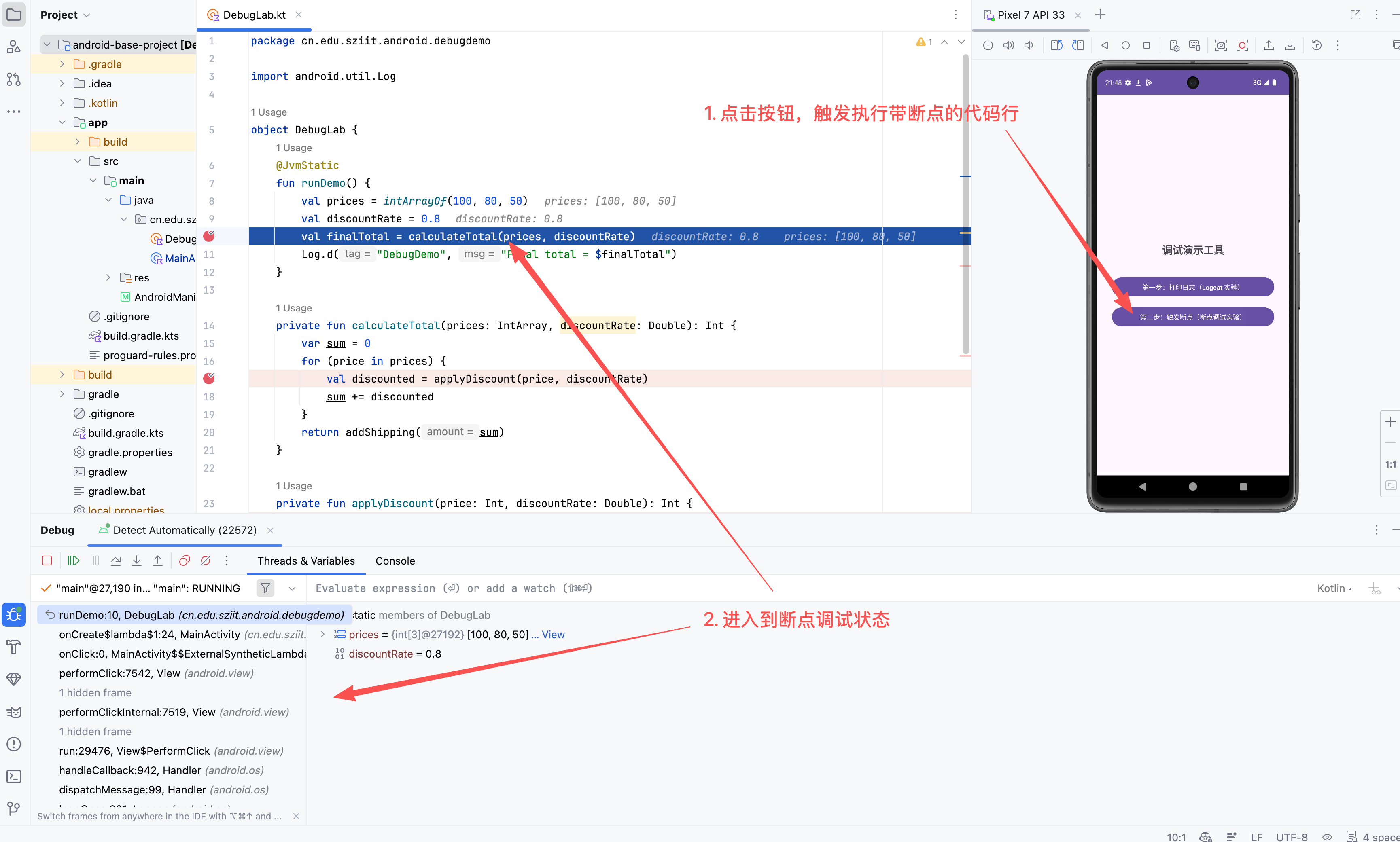Expand the prices variable node
This screenshot has width=1400, height=842.
322,635
